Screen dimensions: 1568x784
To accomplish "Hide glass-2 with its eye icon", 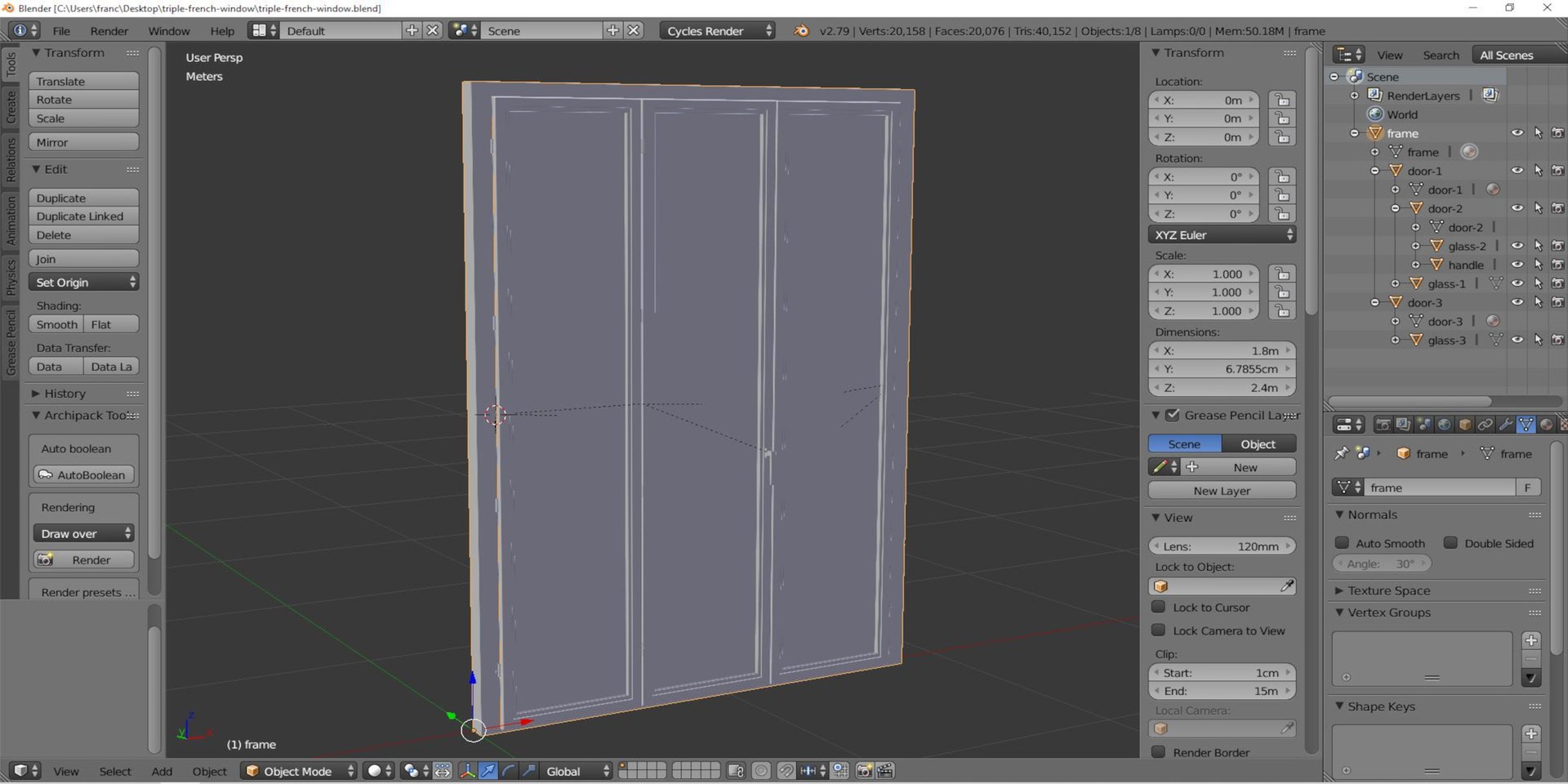I will pos(1517,246).
